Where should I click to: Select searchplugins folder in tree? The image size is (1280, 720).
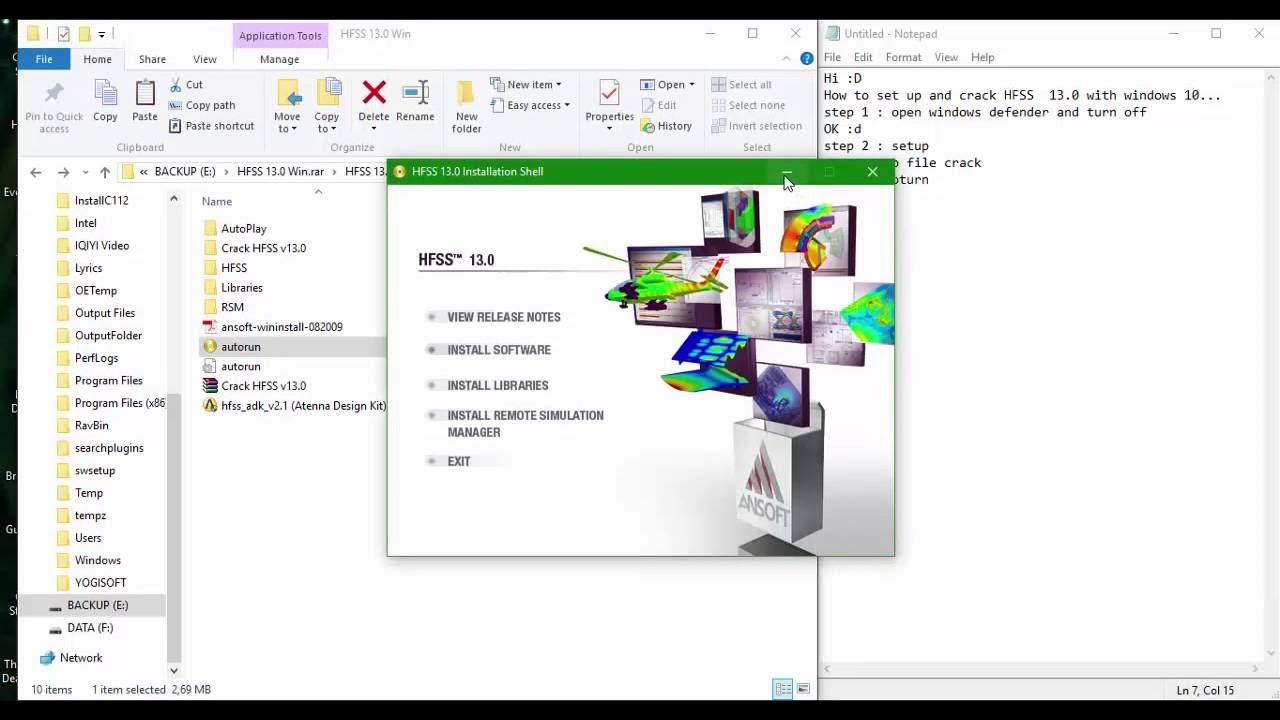tap(109, 448)
